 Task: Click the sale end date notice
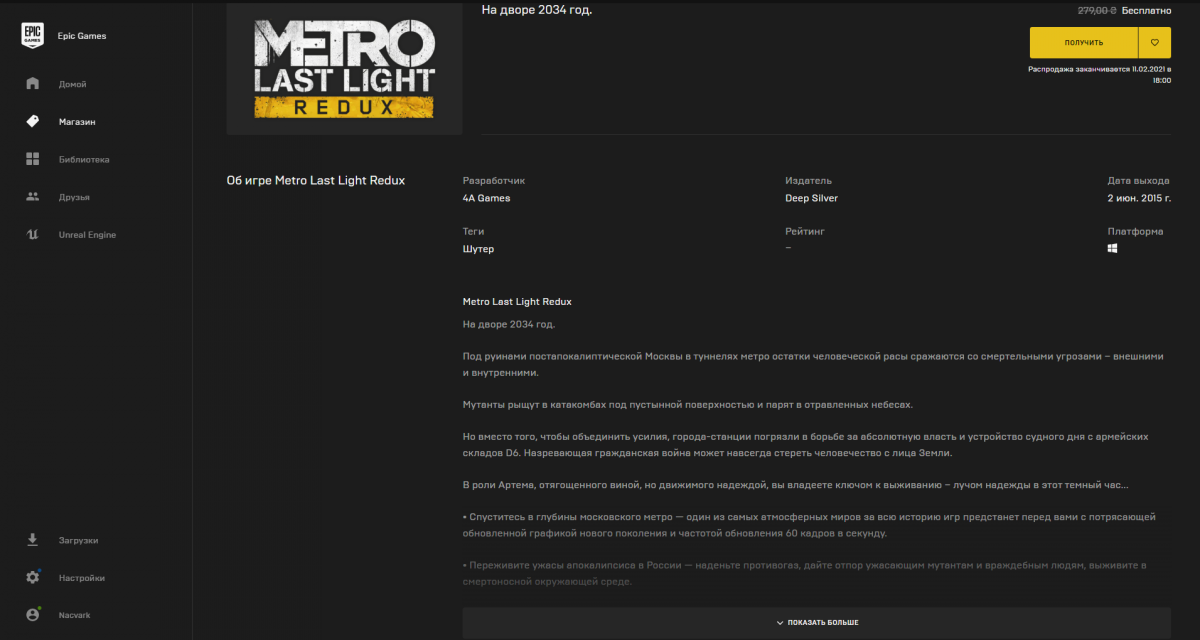(1100, 75)
